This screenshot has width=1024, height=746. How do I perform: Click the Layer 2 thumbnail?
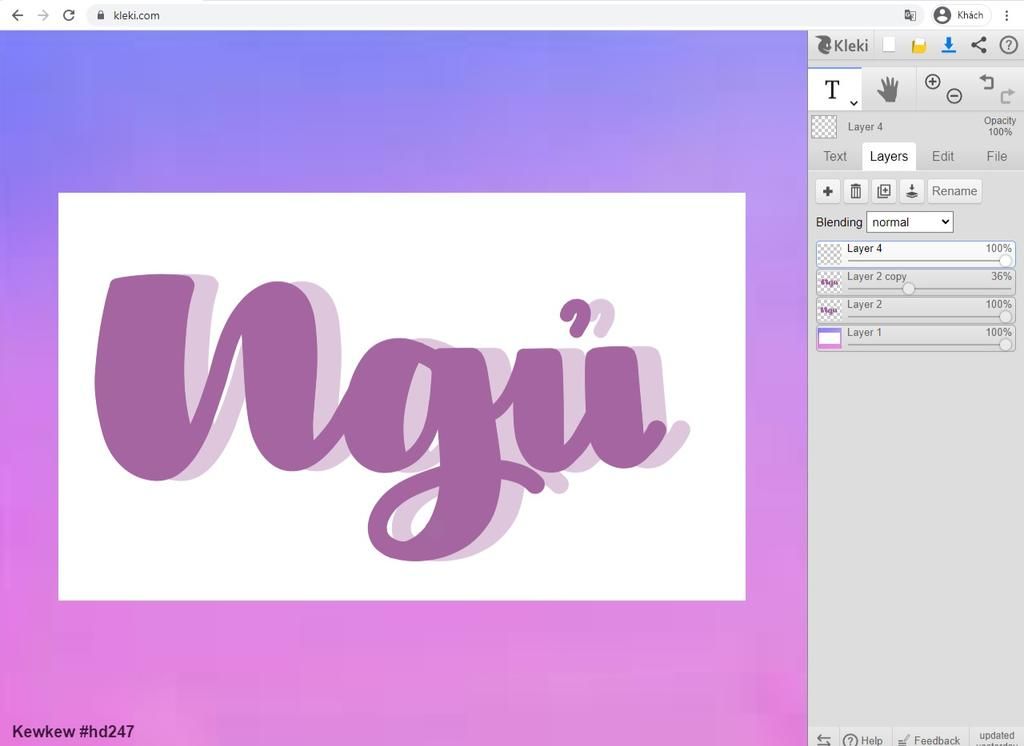pos(829,310)
